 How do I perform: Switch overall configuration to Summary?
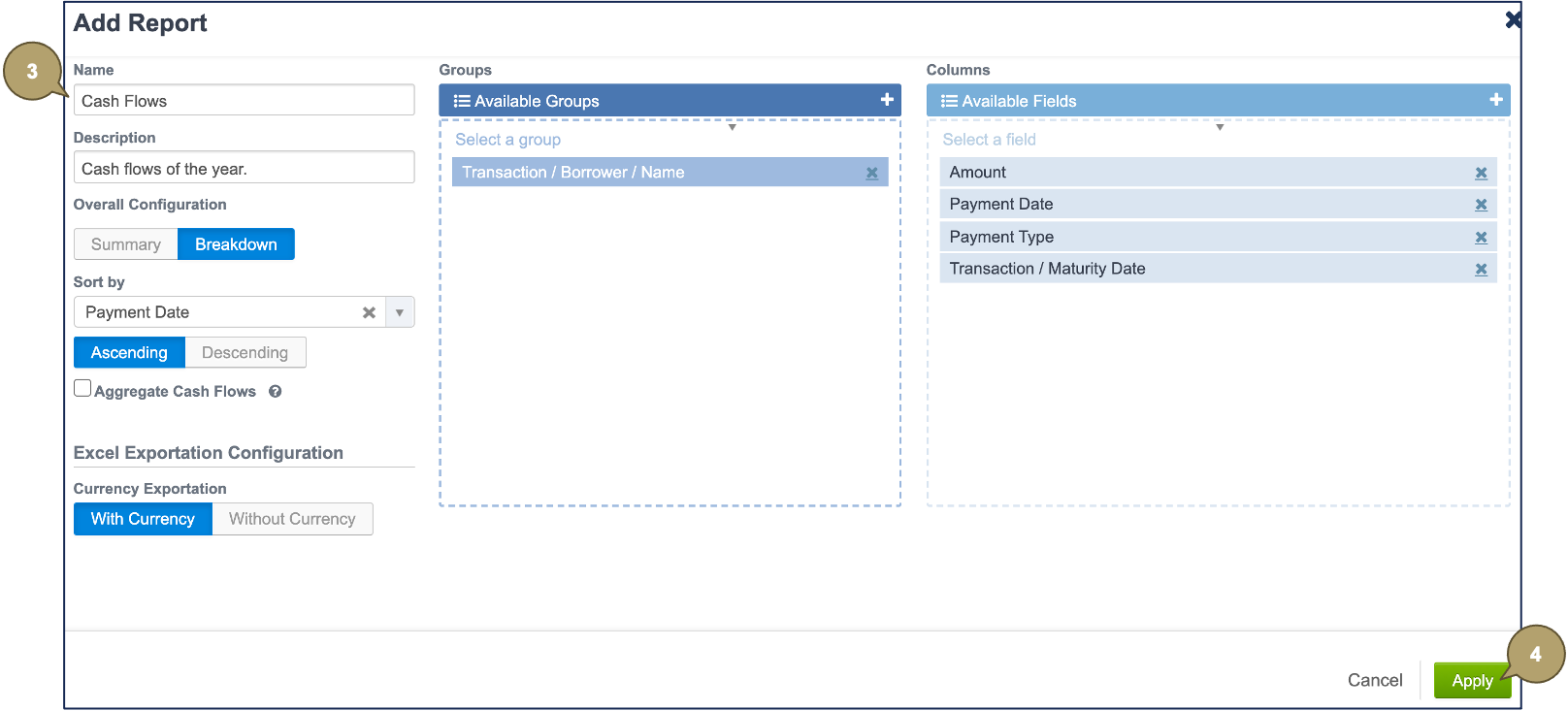tap(126, 244)
